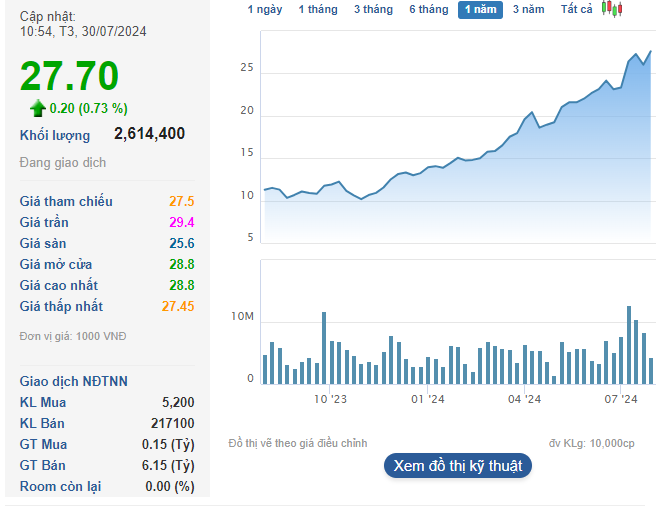
Task: Choose the "6 tháng" time range
Action: point(428,9)
